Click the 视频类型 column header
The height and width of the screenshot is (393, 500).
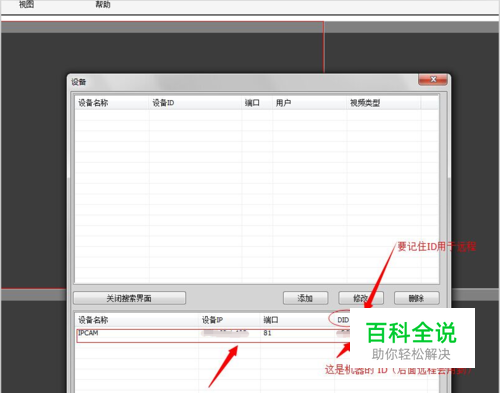[x=384, y=103]
